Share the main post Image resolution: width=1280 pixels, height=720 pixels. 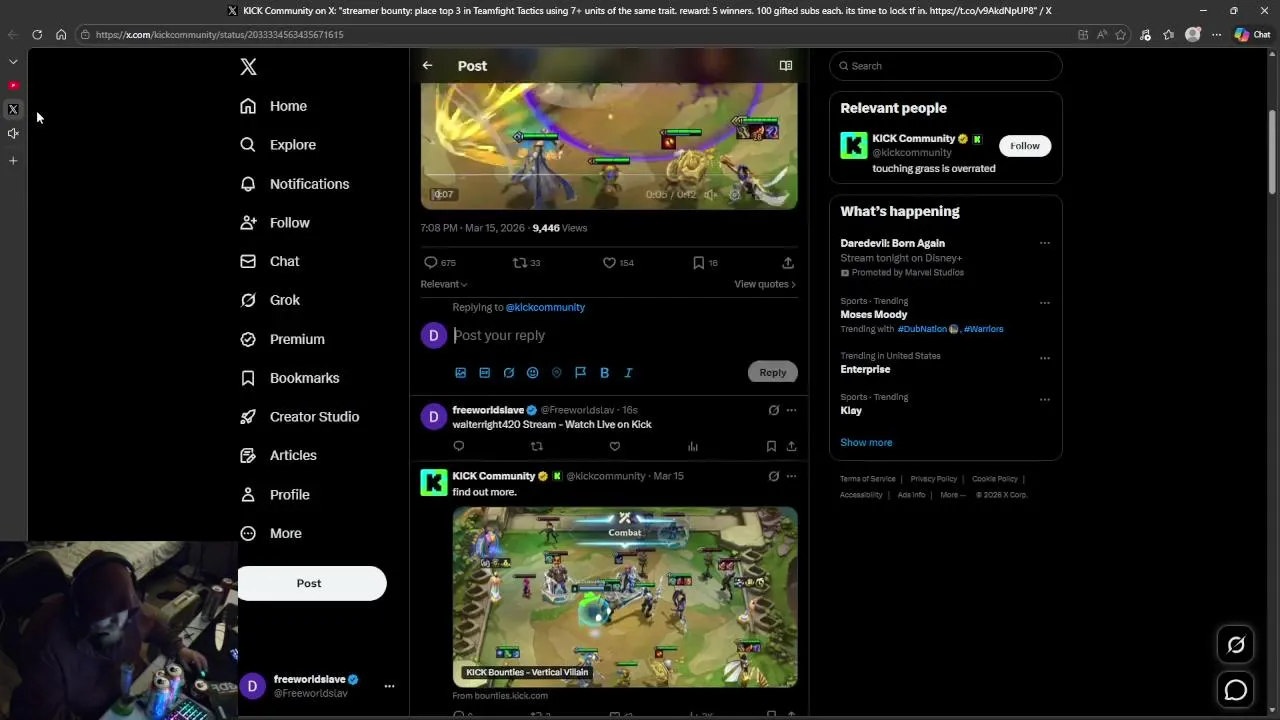pyautogui.click(x=788, y=263)
